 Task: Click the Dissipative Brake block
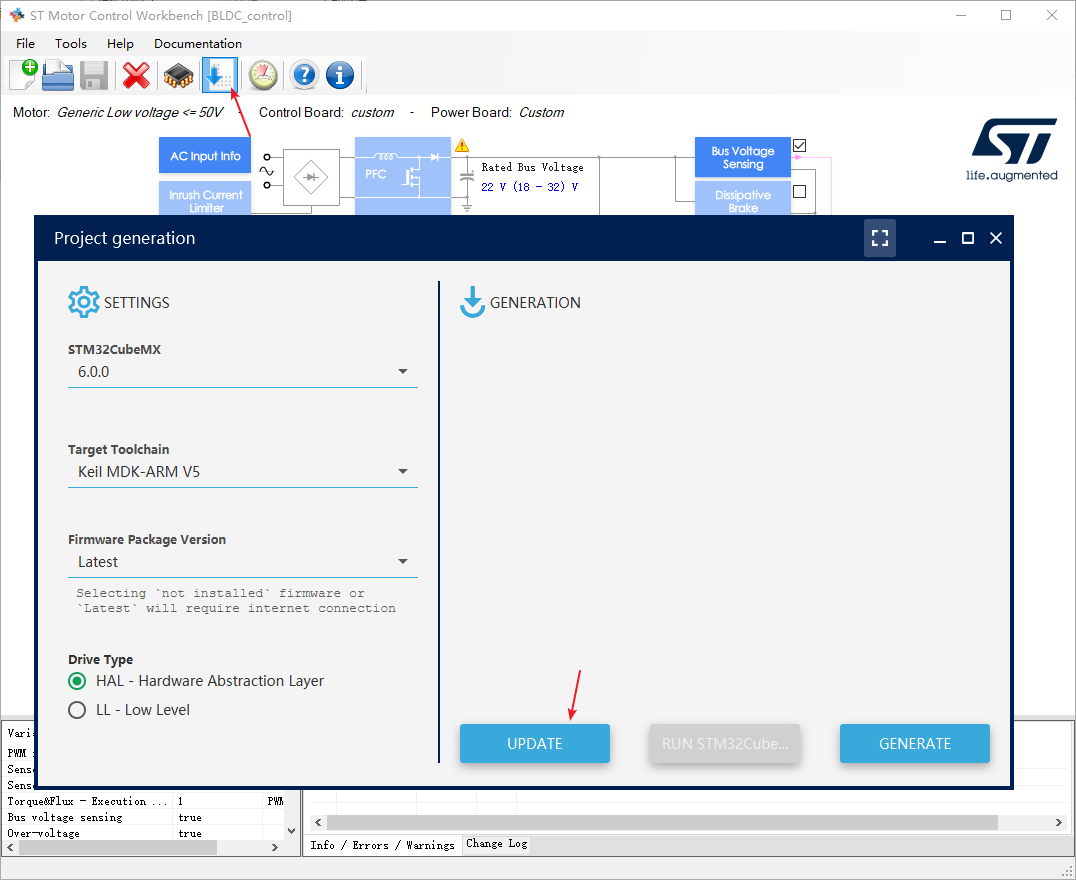click(742, 199)
